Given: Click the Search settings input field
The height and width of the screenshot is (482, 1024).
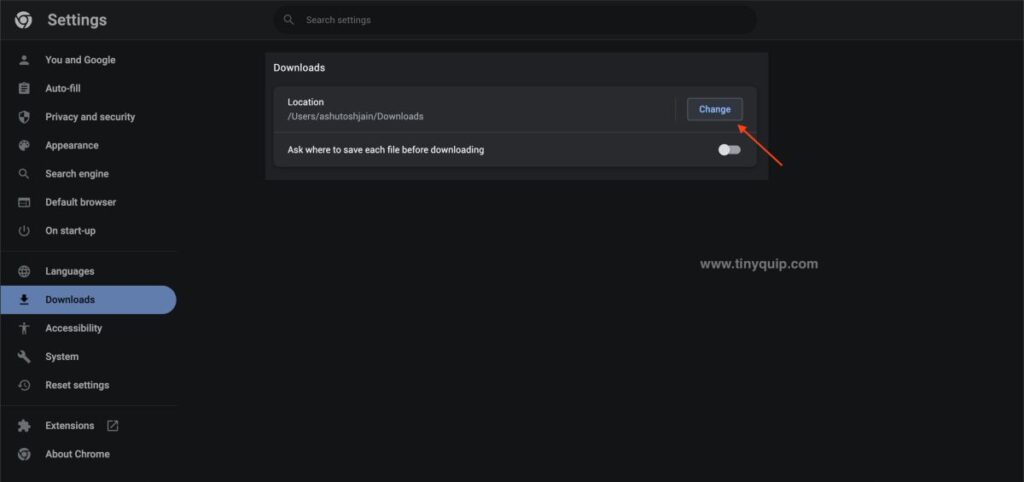Looking at the screenshot, I should tap(515, 20).
